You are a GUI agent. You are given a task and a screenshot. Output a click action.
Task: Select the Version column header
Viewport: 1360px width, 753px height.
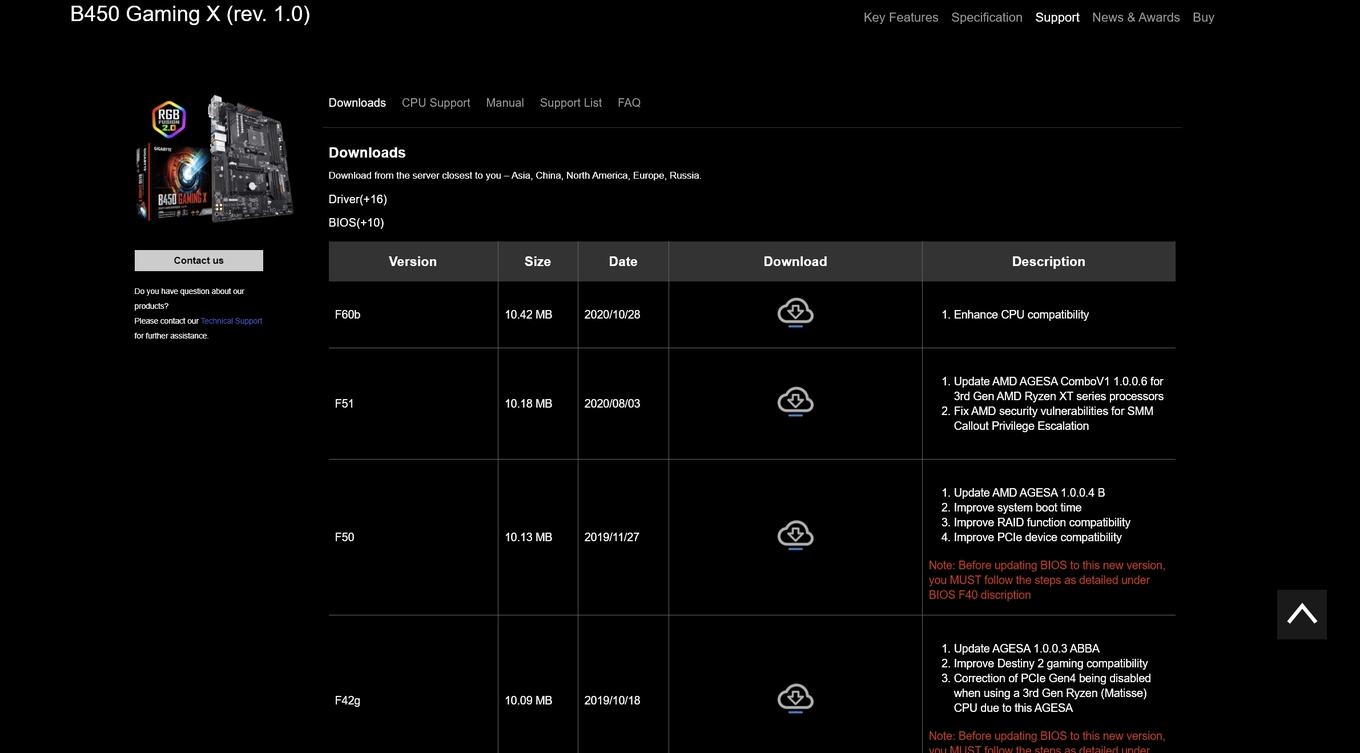[x=413, y=261]
